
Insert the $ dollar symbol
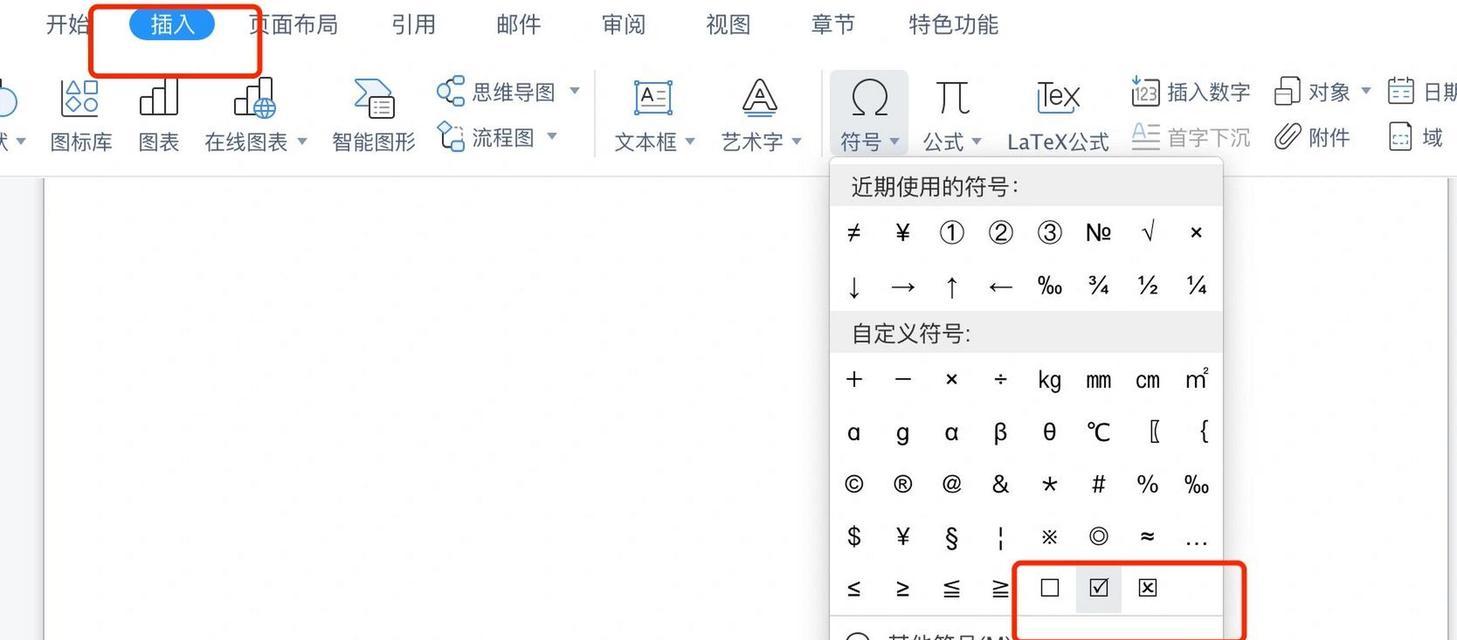pos(854,537)
